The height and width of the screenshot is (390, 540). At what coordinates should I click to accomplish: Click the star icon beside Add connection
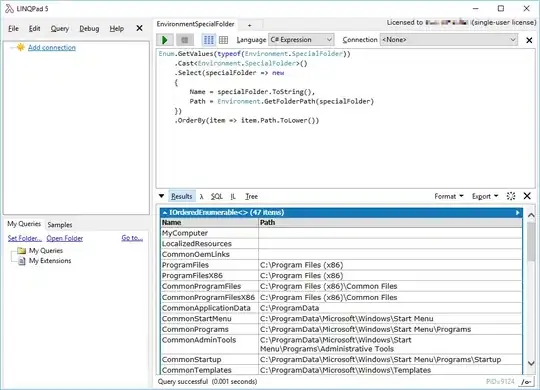click(21, 47)
